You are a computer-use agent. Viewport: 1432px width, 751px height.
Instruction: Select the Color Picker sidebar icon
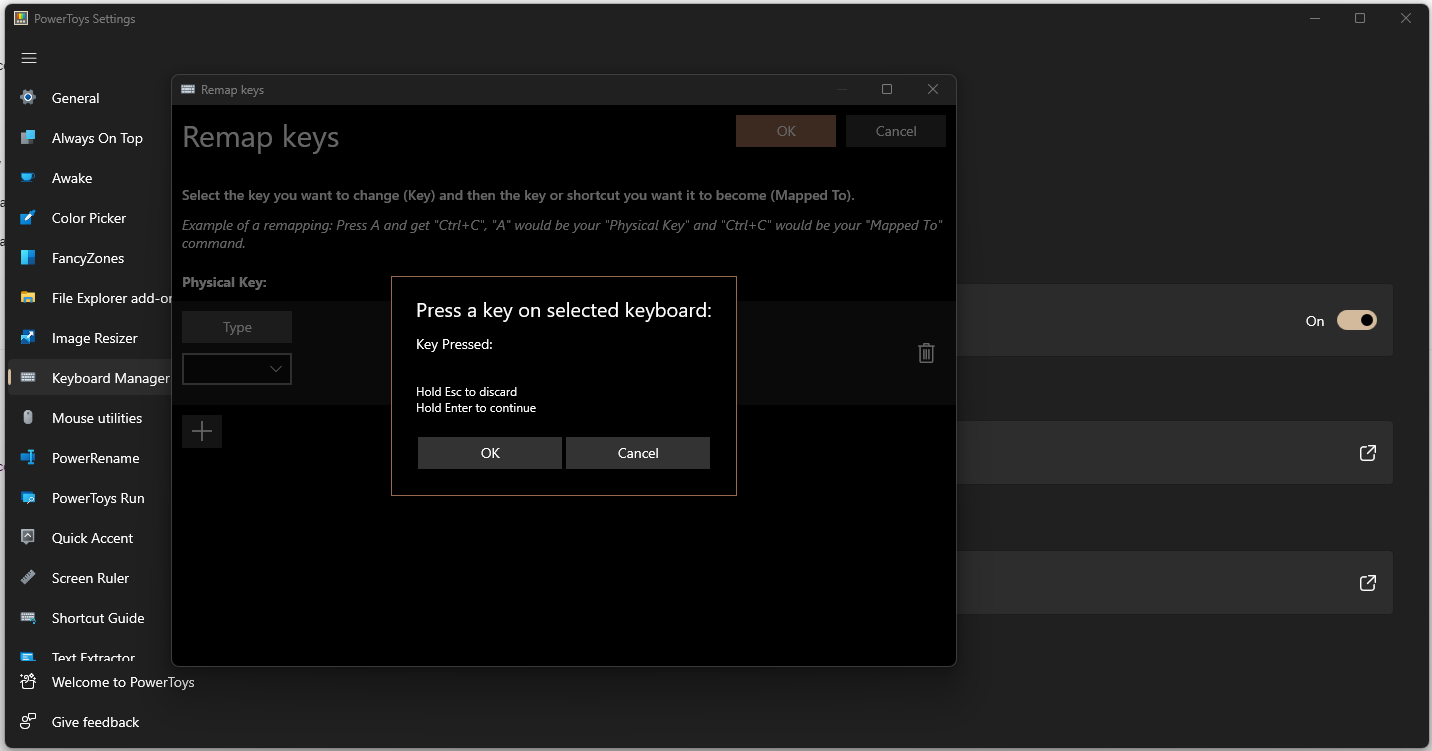27,217
